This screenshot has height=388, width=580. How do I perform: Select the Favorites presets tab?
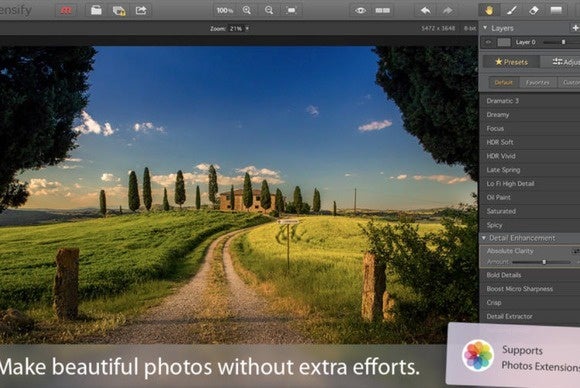click(x=537, y=82)
